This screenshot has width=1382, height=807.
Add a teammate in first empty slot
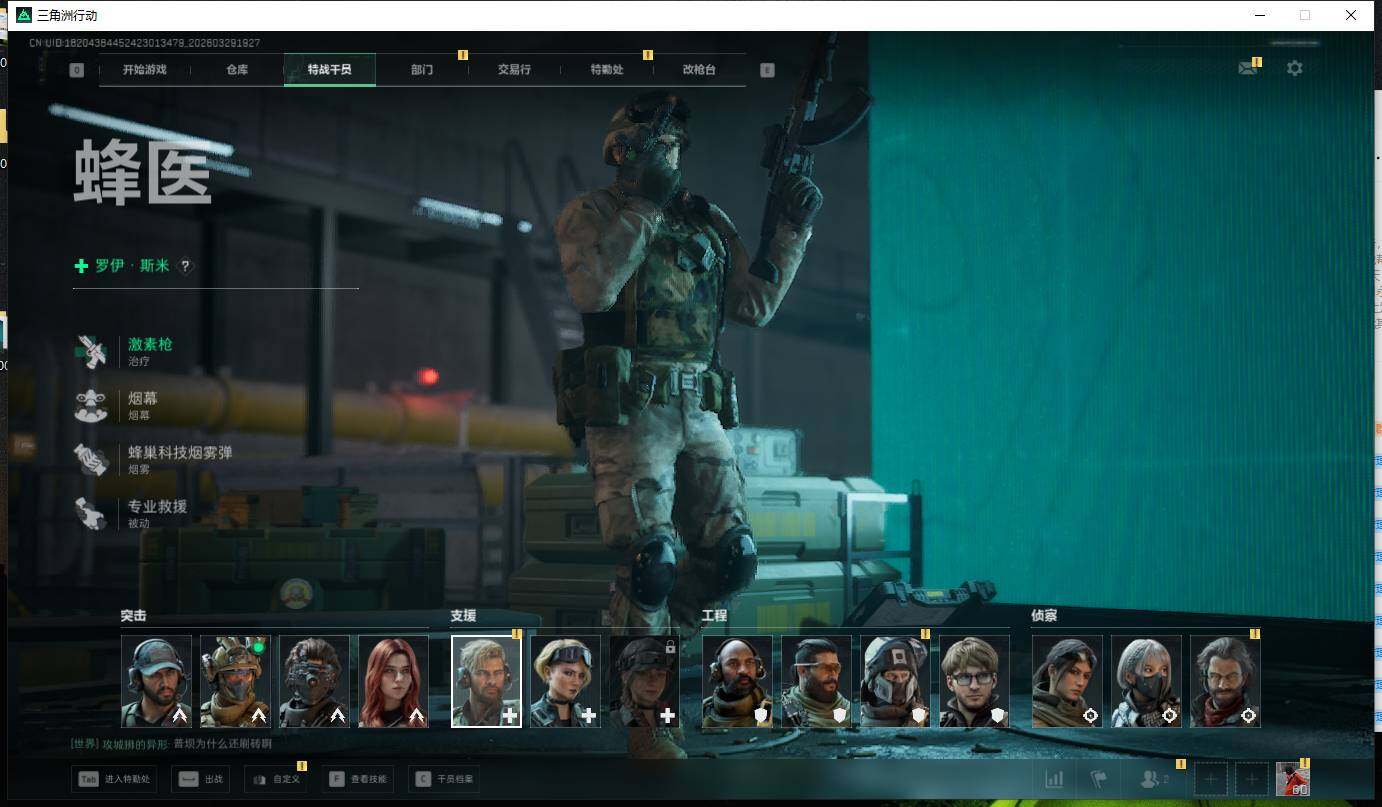tap(1211, 779)
